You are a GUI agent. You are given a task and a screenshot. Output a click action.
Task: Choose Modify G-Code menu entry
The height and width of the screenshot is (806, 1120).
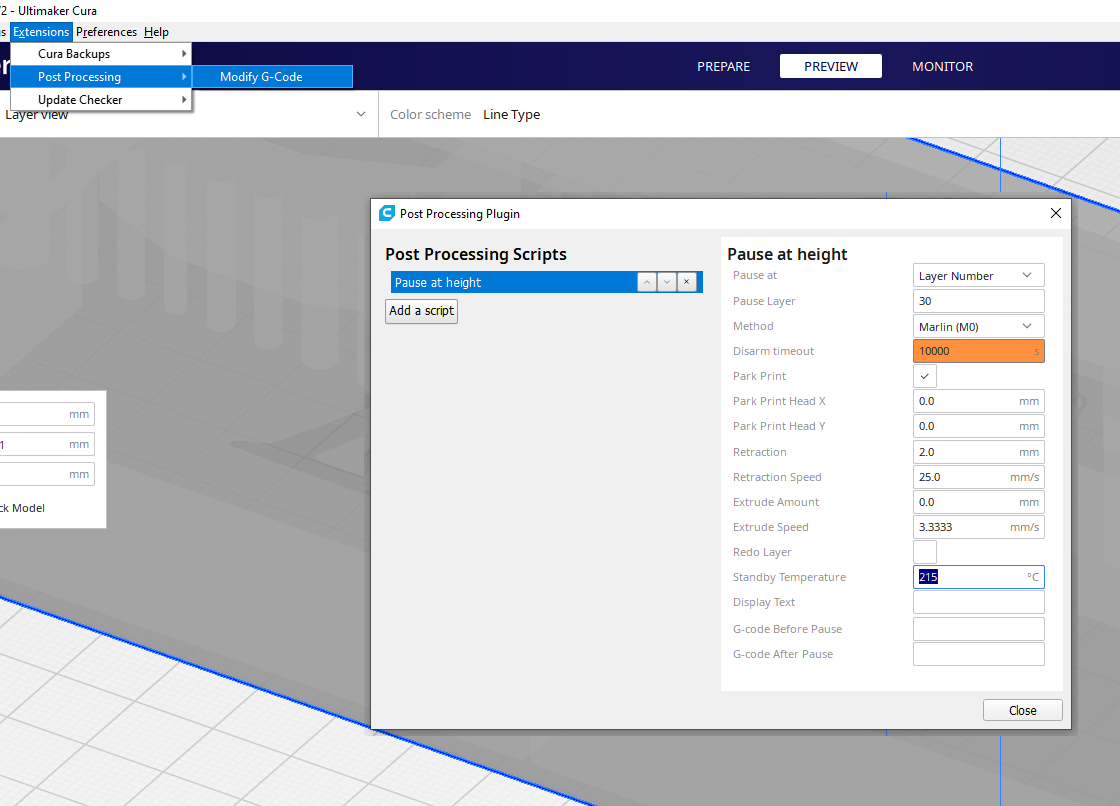272,76
